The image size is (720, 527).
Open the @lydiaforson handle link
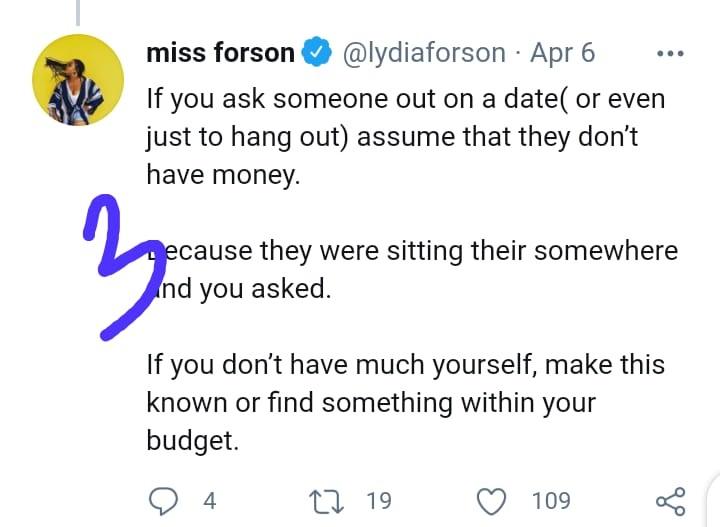tap(424, 53)
